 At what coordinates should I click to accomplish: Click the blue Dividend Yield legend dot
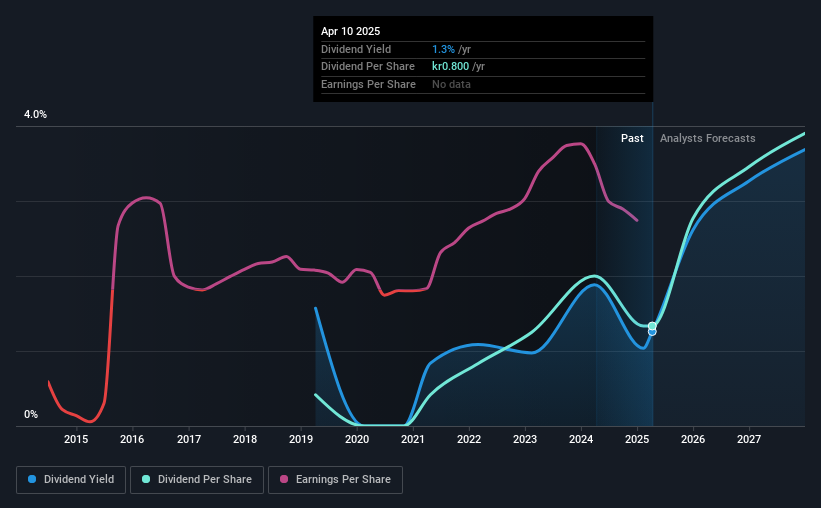coord(32,479)
